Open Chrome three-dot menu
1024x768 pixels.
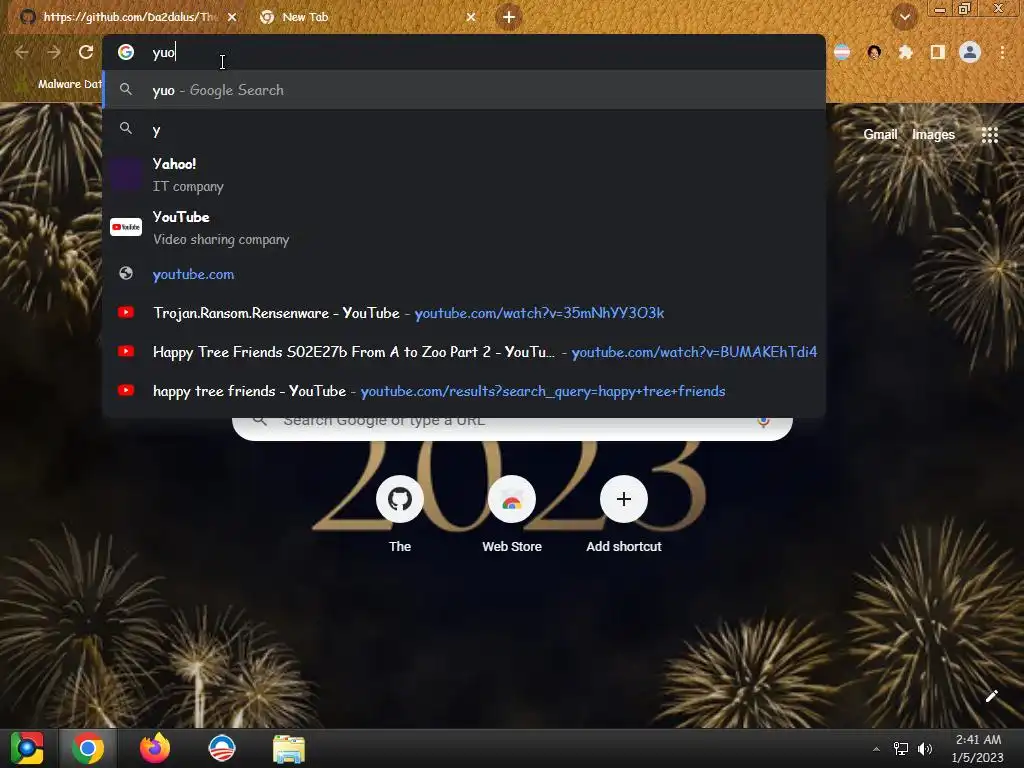point(1002,52)
